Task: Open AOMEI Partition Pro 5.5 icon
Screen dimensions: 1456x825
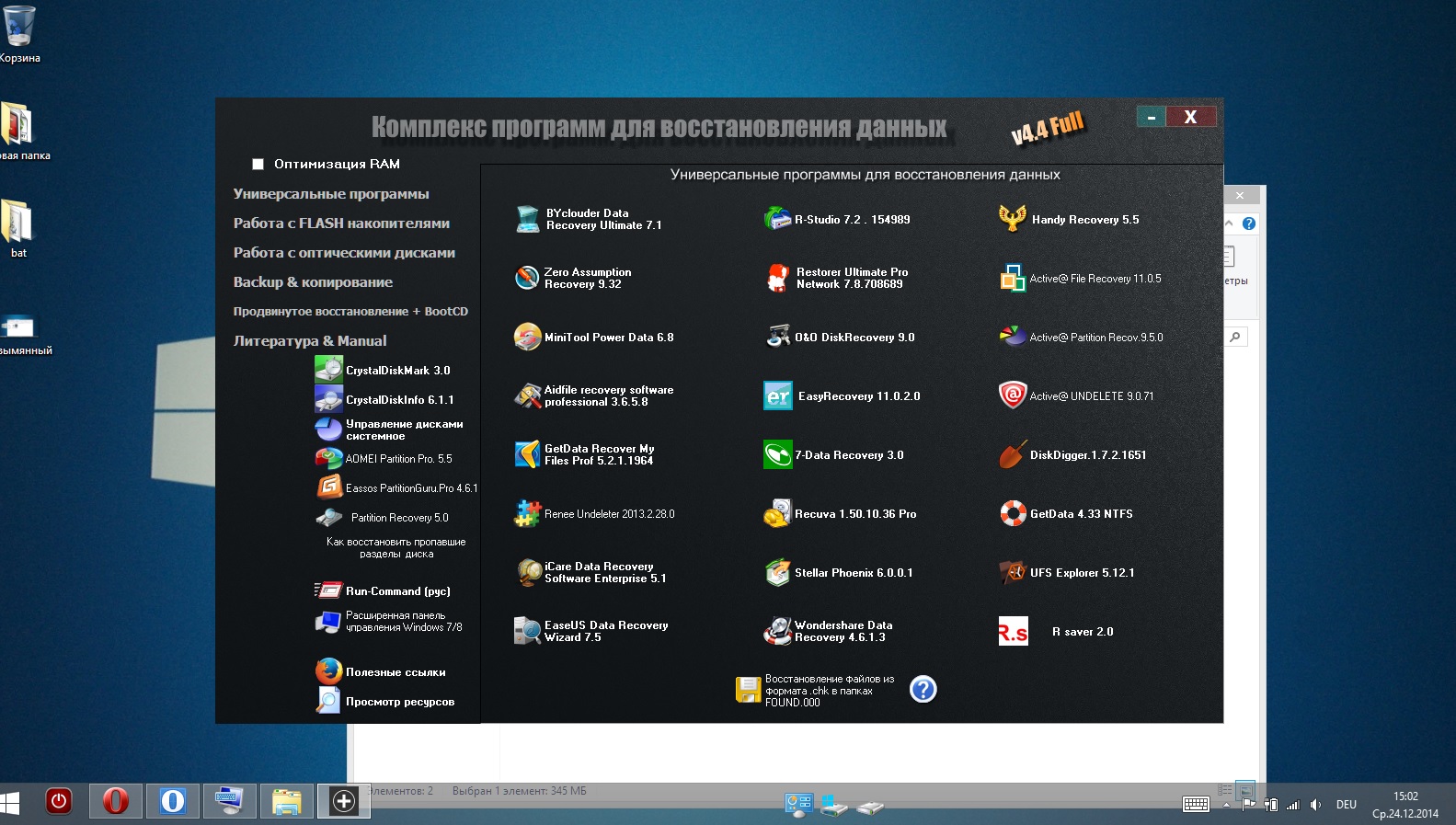Action: click(328, 458)
